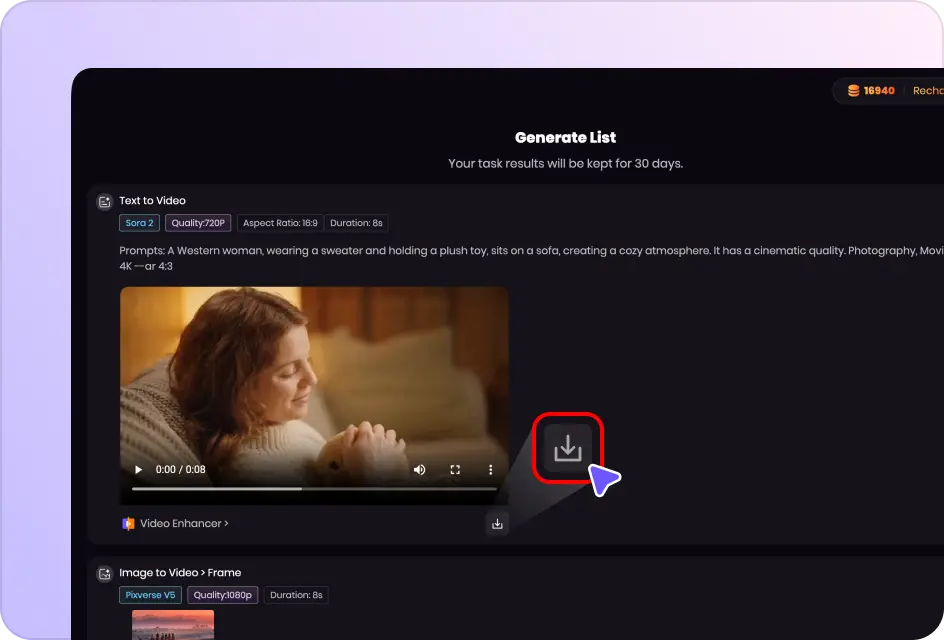Click the Quality:1080p tag

pos(222,595)
